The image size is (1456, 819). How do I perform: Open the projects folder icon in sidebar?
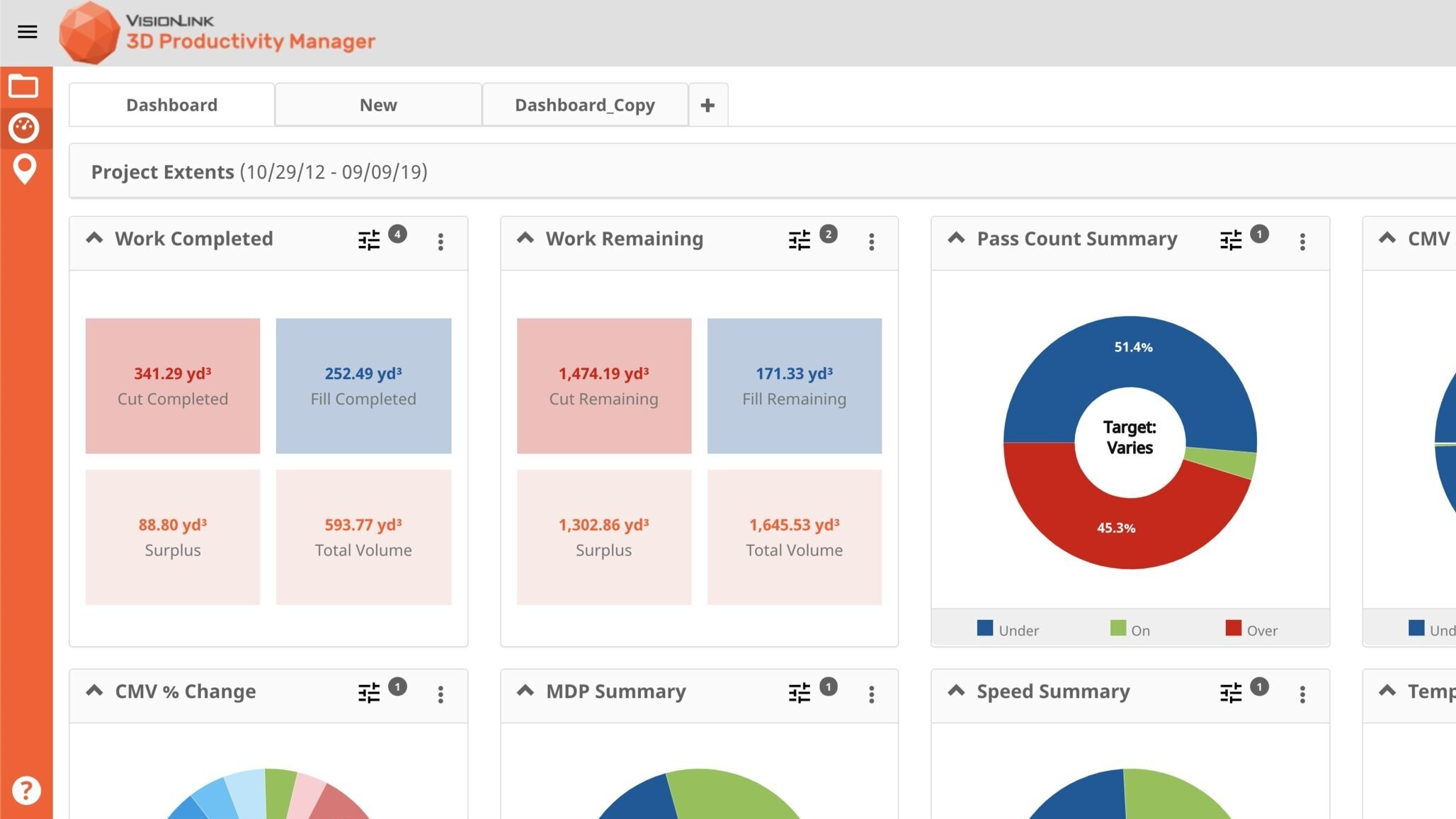coord(23,86)
